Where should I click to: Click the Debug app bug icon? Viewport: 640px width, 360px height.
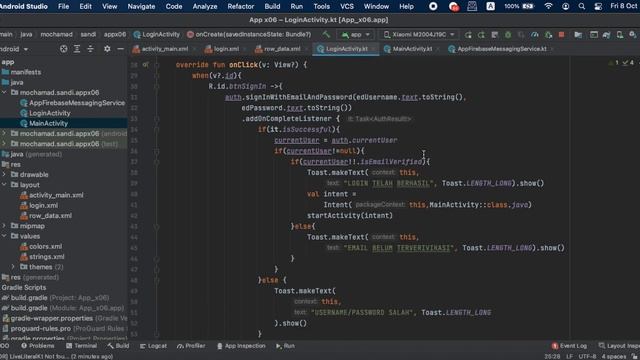pyautogui.click(x=508, y=35)
